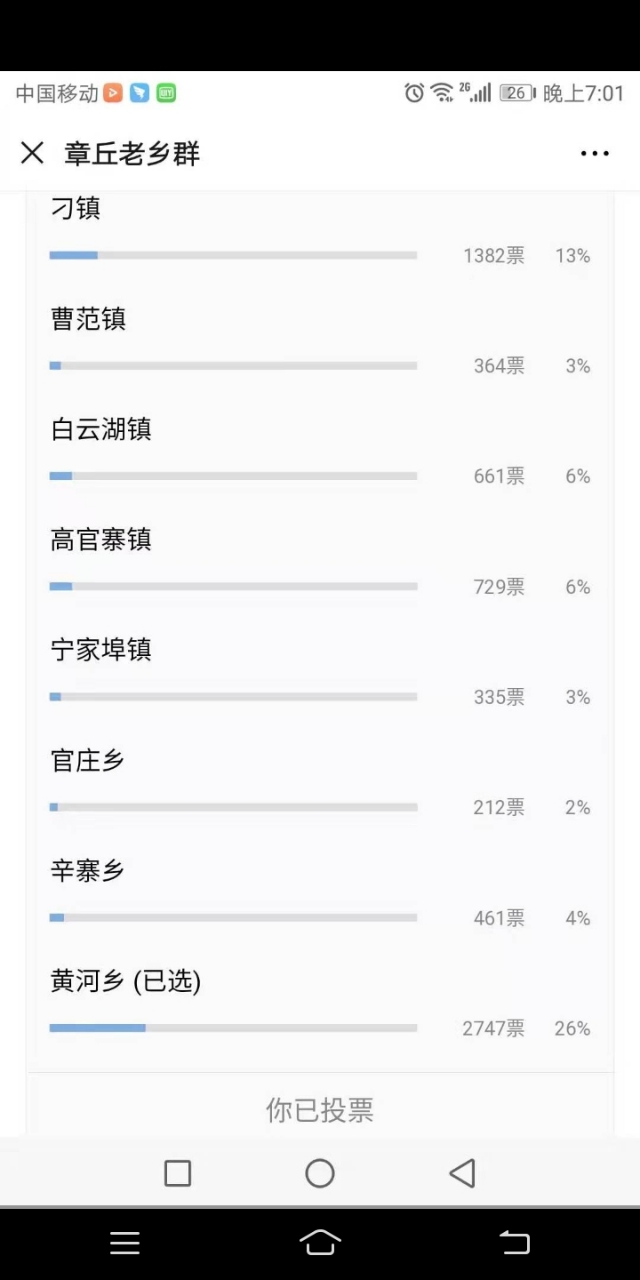
Task: Tap the bottom hamburger menu icon
Action: 125,1243
